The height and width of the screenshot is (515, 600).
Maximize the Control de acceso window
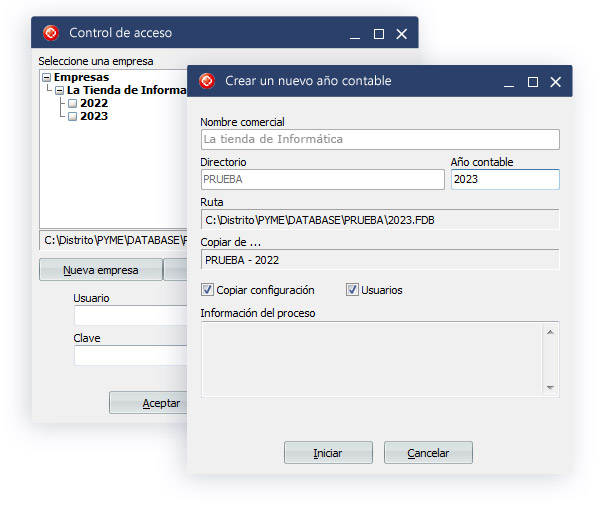click(x=379, y=33)
